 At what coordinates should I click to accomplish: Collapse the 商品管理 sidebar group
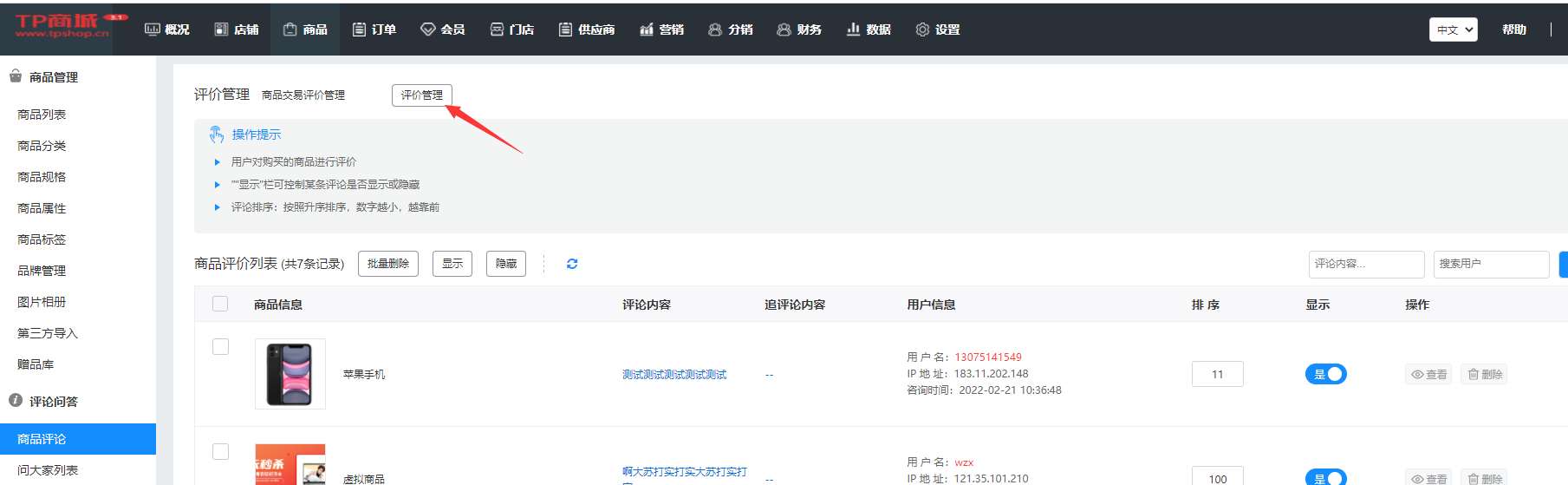tap(54, 77)
